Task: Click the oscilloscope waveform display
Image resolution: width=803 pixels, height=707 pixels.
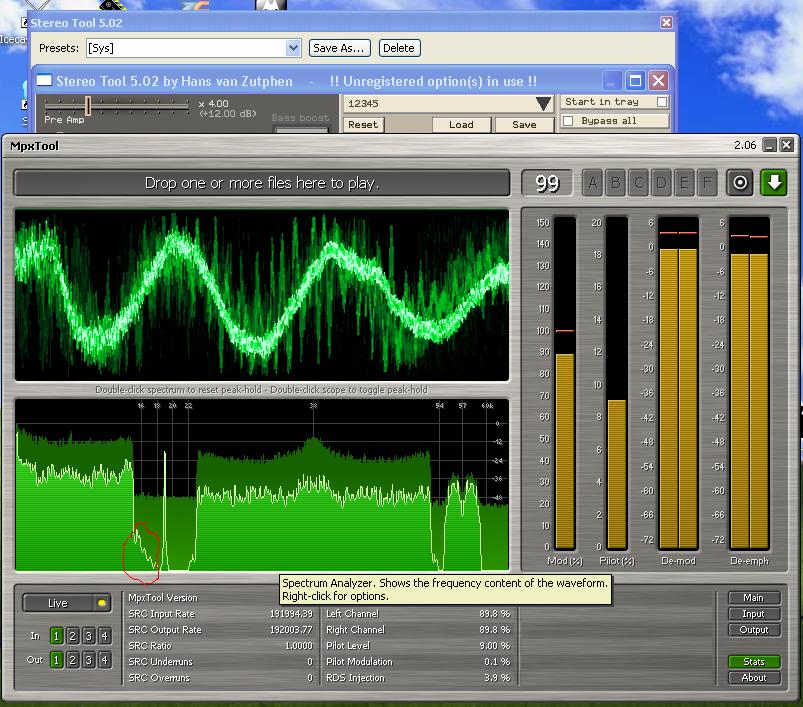Action: click(262, 294)
